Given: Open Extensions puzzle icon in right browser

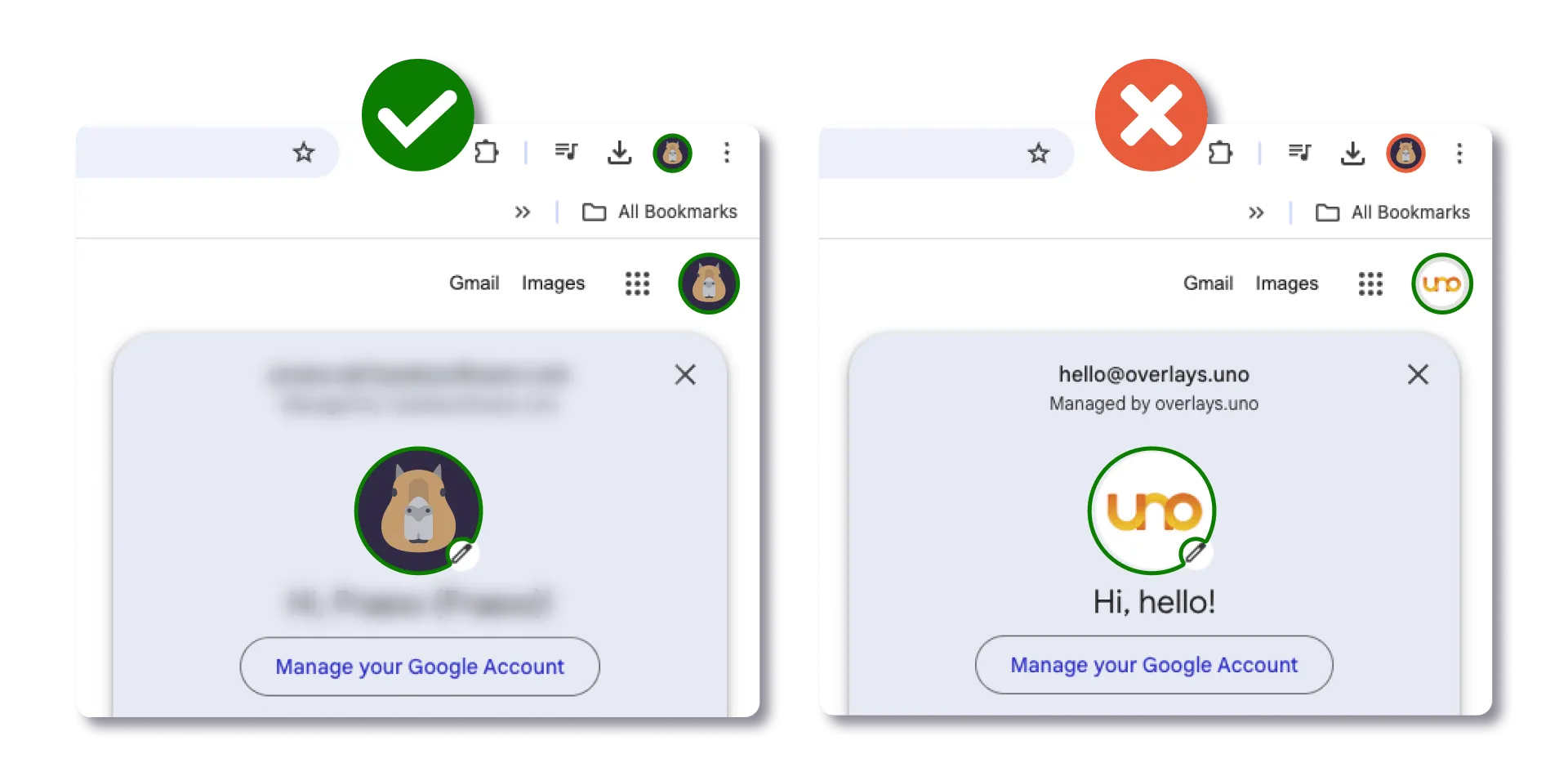Looking at the screenshot, I should pyautogui.click(x=1221, y=153).
